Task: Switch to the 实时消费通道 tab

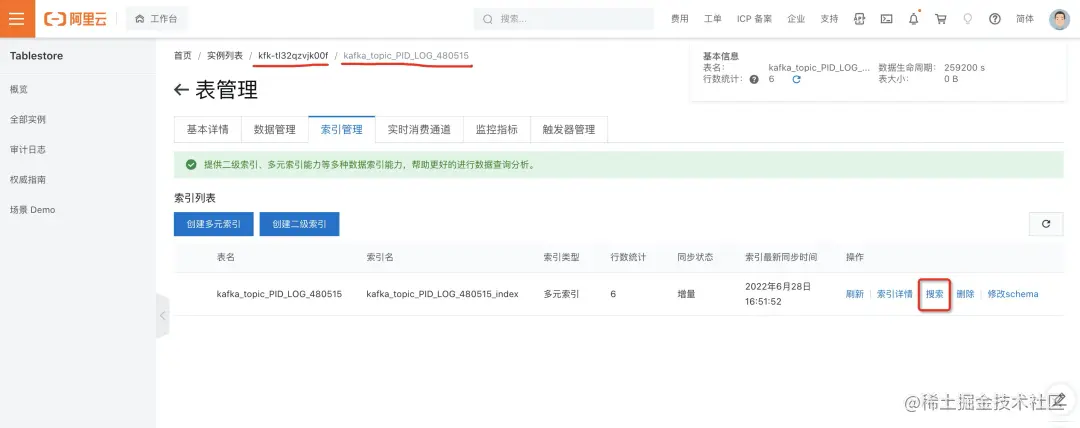Action: click(x=419, y=130)
